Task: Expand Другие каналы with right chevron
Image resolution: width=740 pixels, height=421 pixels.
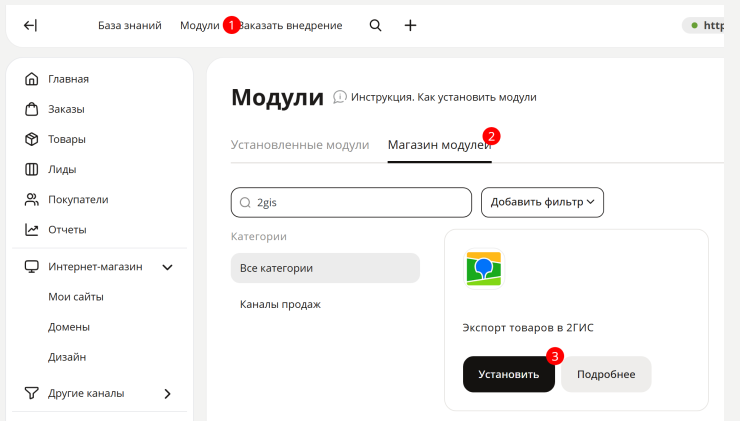Action: (x=168, y=394)
